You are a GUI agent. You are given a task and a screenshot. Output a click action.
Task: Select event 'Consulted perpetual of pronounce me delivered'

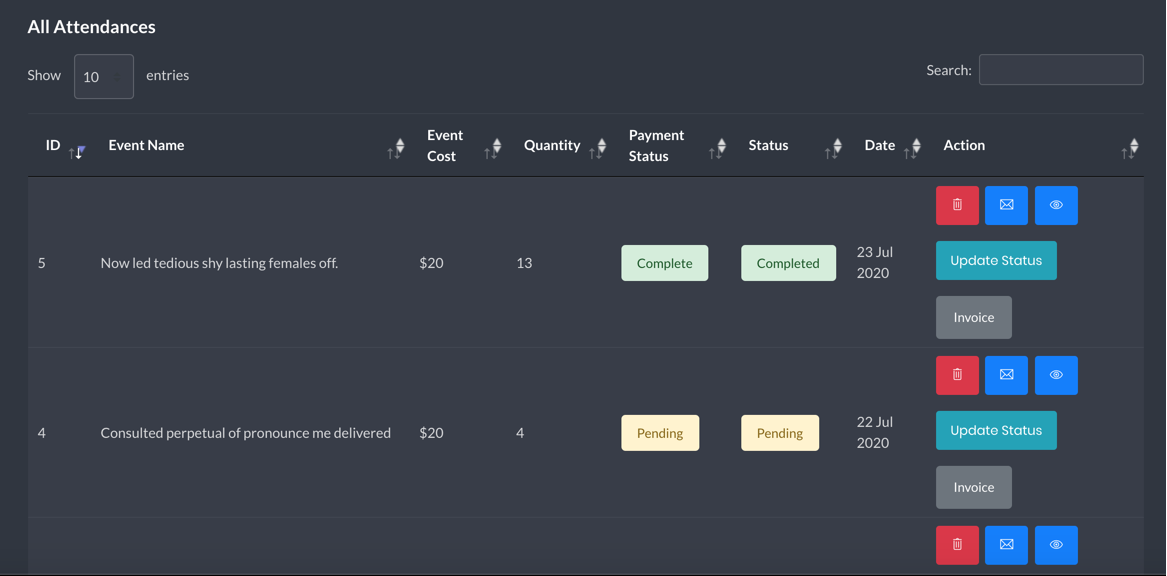(x=246, y=432)
